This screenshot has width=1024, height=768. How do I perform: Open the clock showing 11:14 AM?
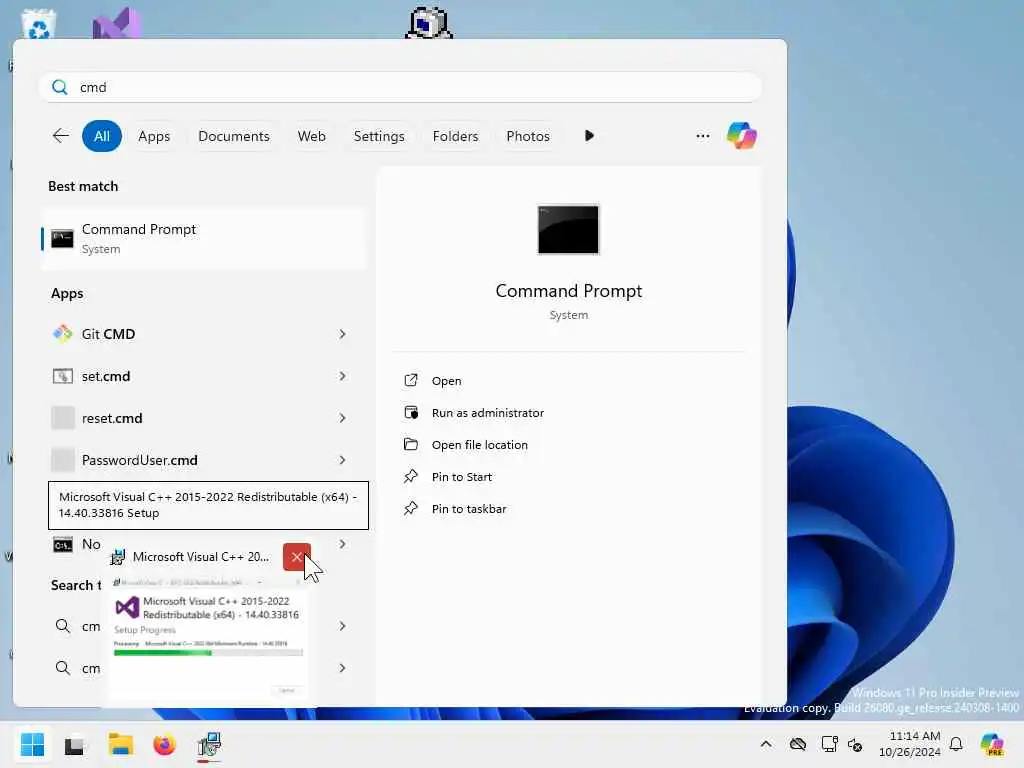(910, 744)
